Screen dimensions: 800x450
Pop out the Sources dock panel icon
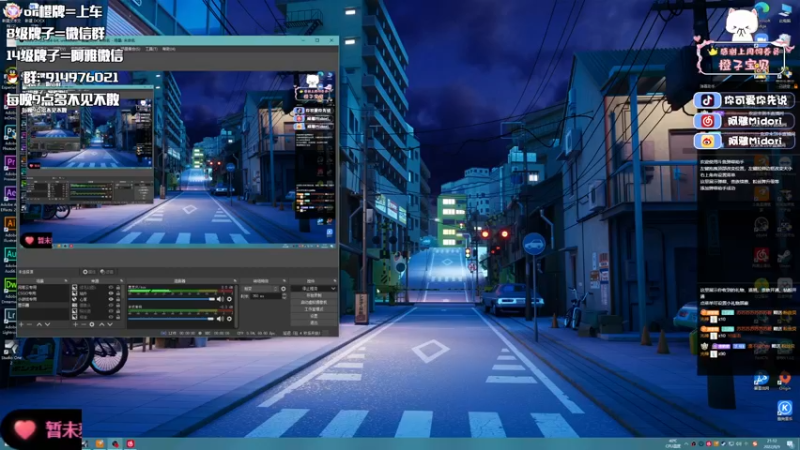[121, 281]
